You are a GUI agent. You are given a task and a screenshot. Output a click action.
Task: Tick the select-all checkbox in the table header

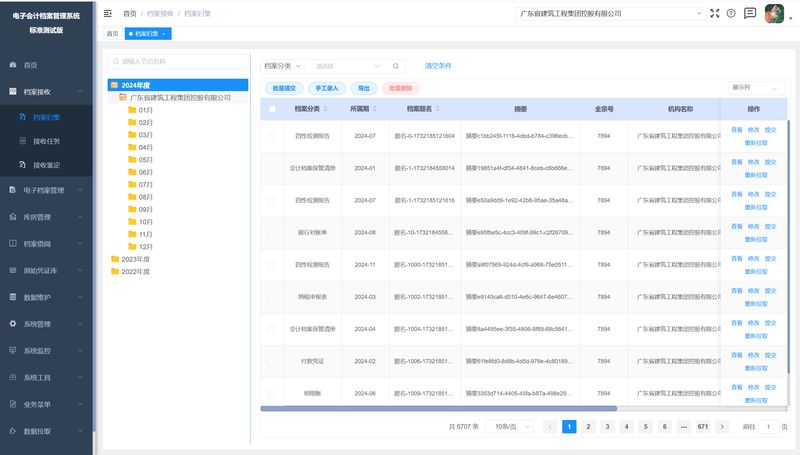[272, 109]
